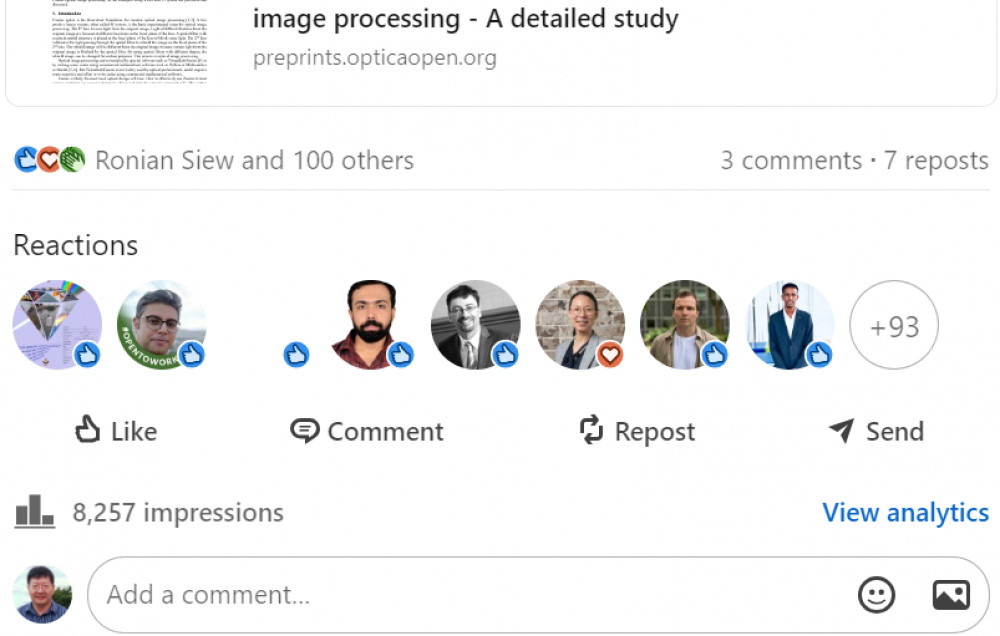Screen dimensions: 1000x636
Task: Click the impressions bar chart icon
Action: click(34, 512)
